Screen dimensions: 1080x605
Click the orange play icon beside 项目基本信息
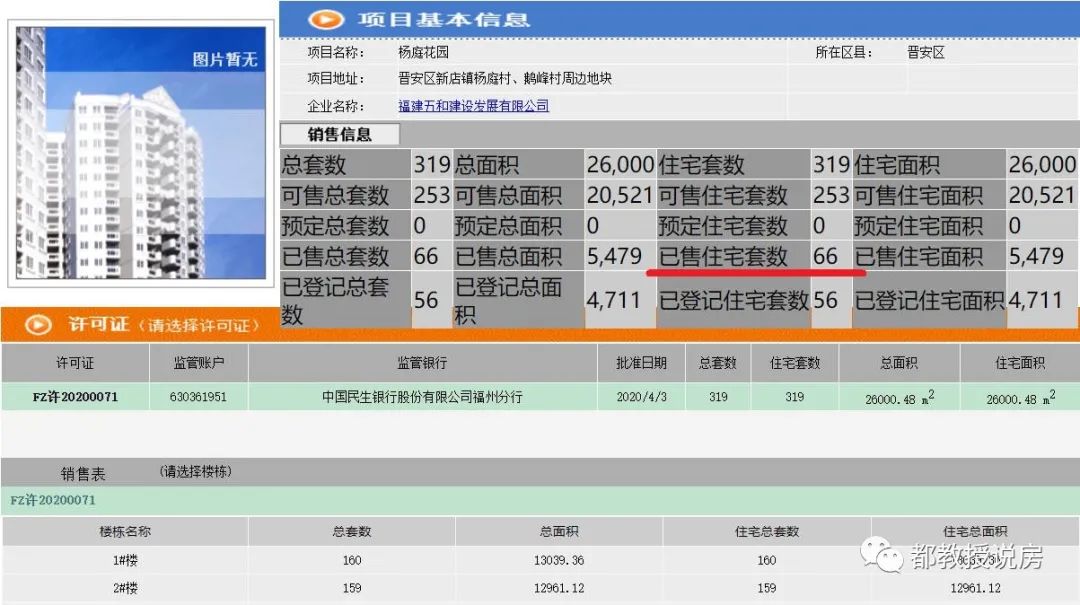click(x=326, y=19)
